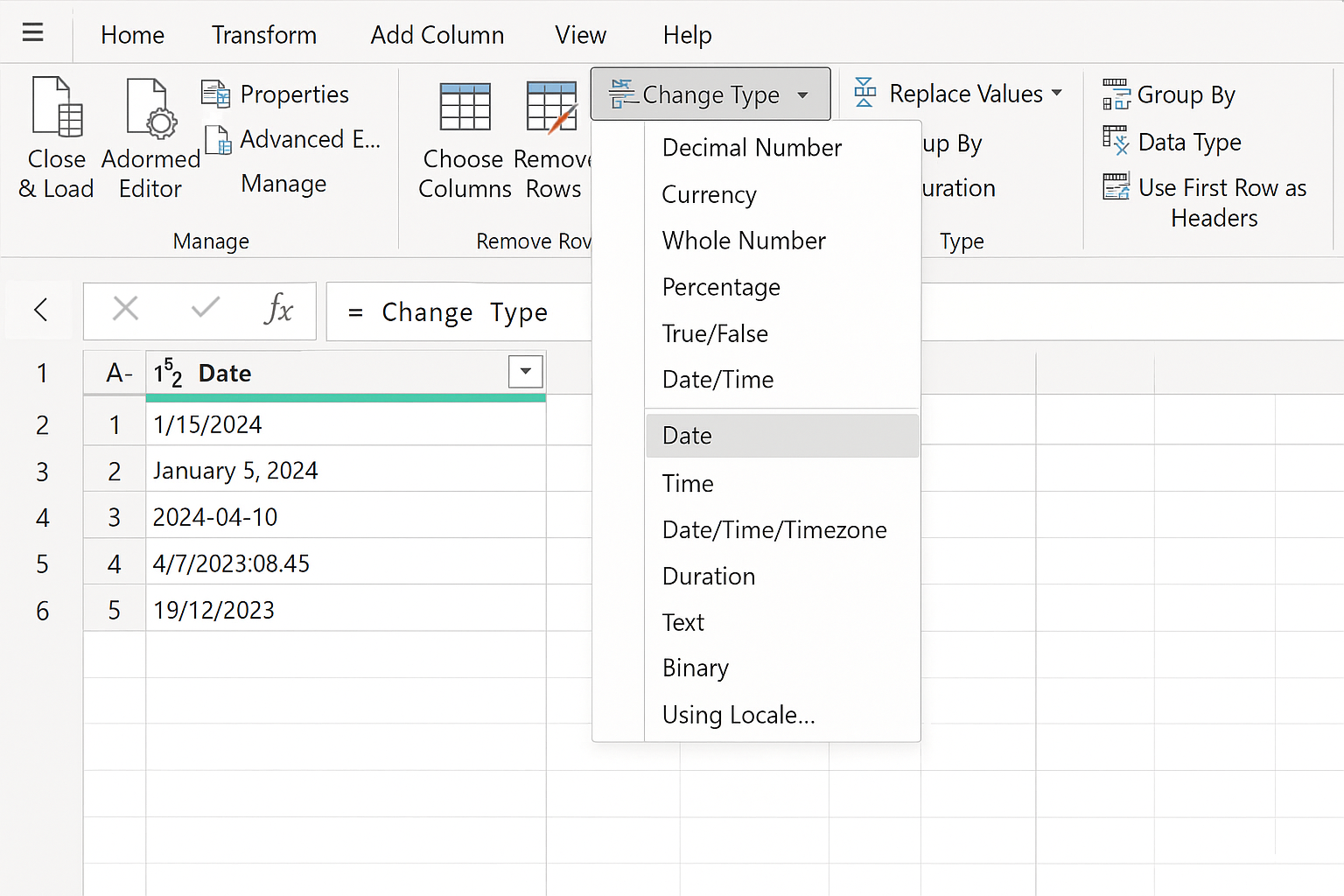Select cell containing January 5, 2024

(x=346, y=471)
